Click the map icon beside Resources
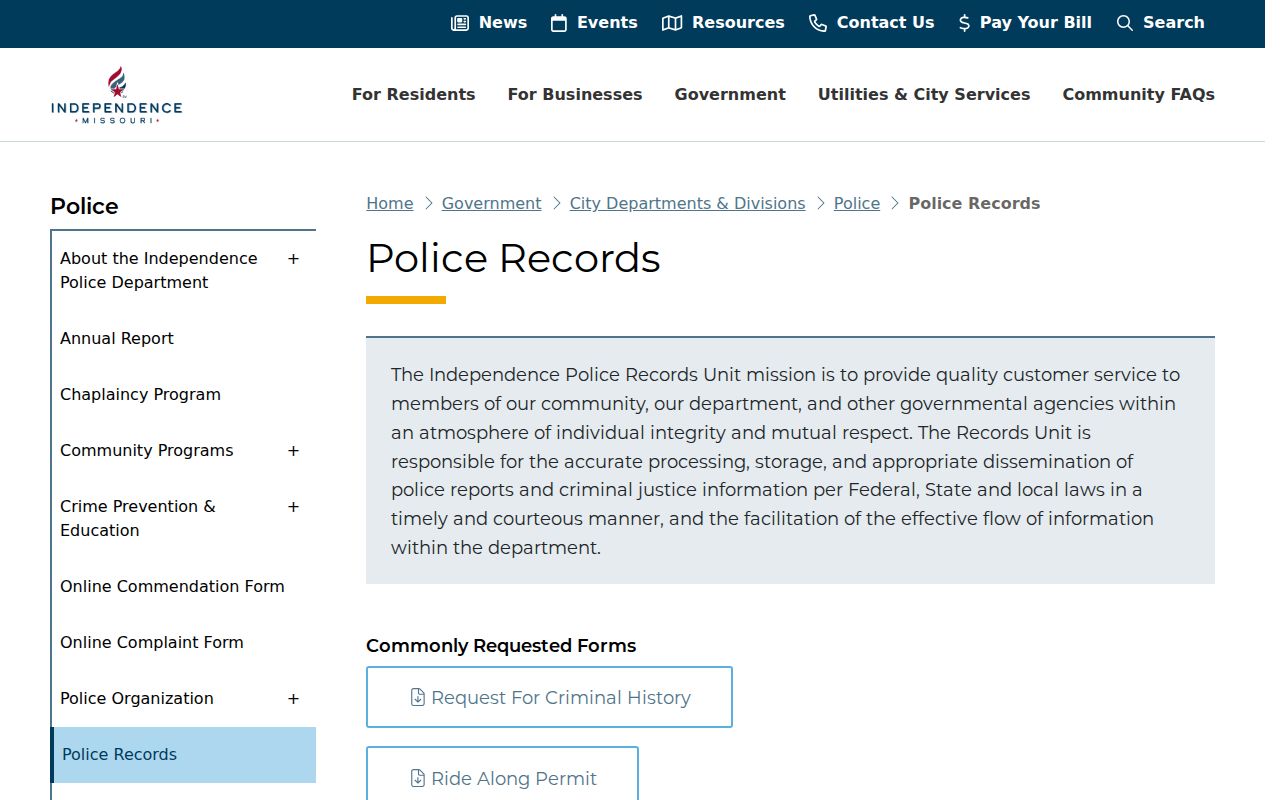 (x=672, y=23)
